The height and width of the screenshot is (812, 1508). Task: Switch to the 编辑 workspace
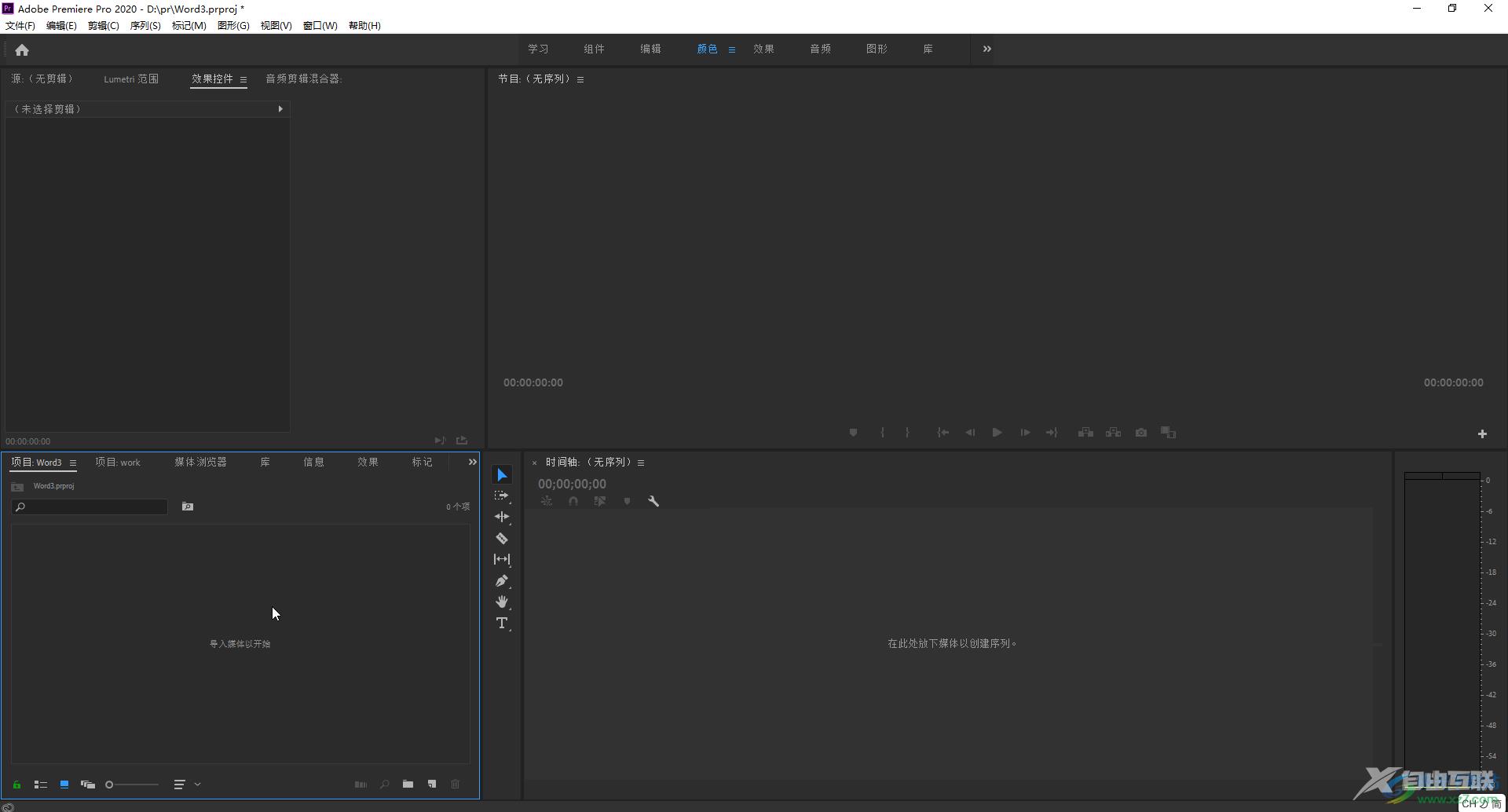pyautogui.click(x=650, y=49)
